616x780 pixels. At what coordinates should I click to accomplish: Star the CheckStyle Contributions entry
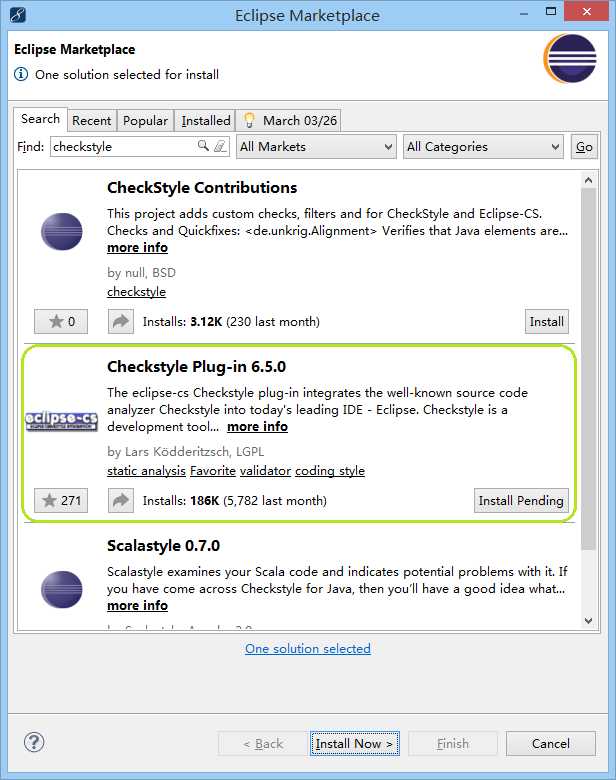(x=61, y=321)
